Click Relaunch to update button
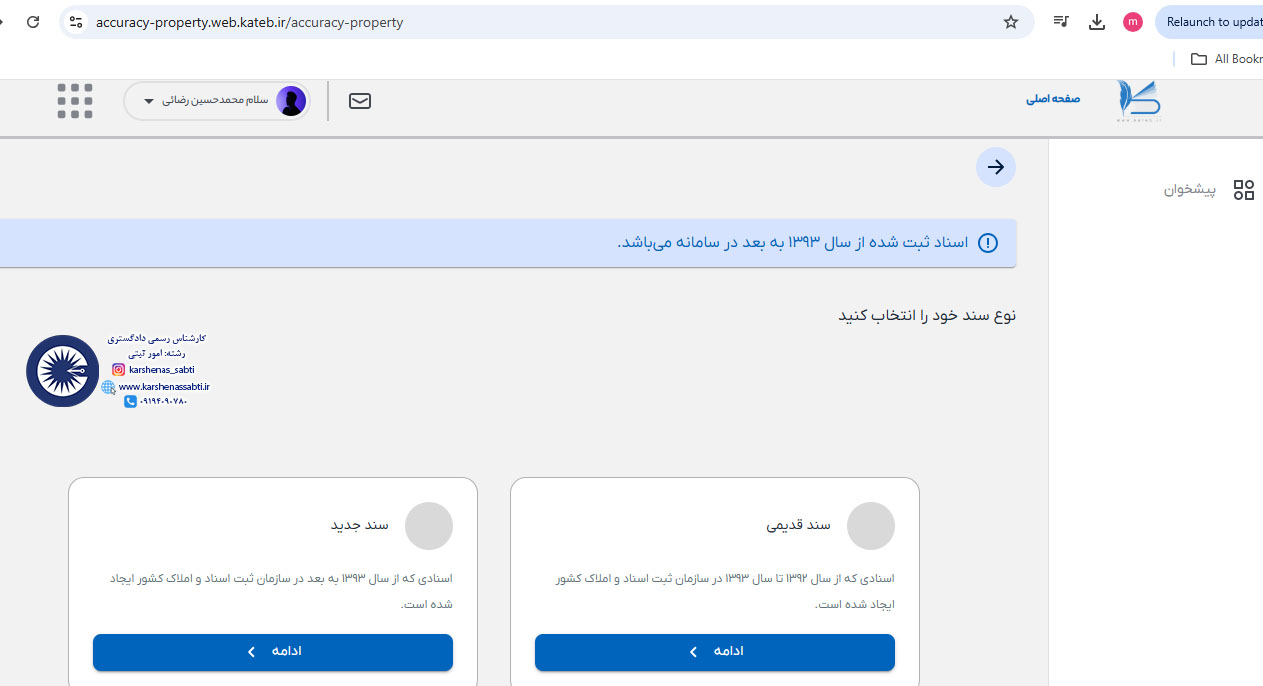 tap(1210, 22)
